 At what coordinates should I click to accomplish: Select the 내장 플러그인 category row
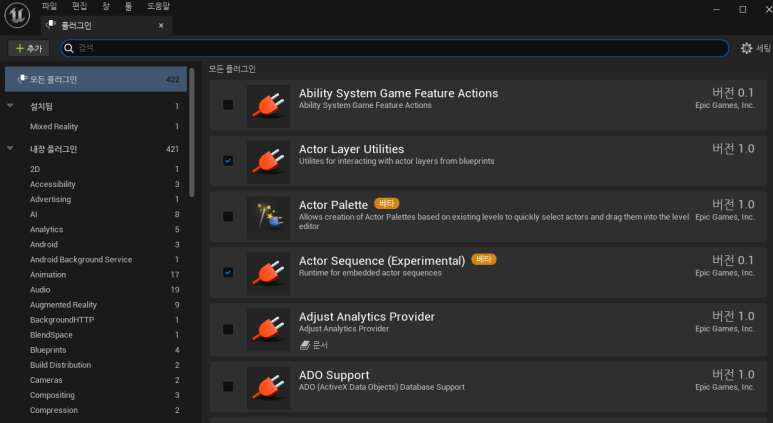coord(96,149)
